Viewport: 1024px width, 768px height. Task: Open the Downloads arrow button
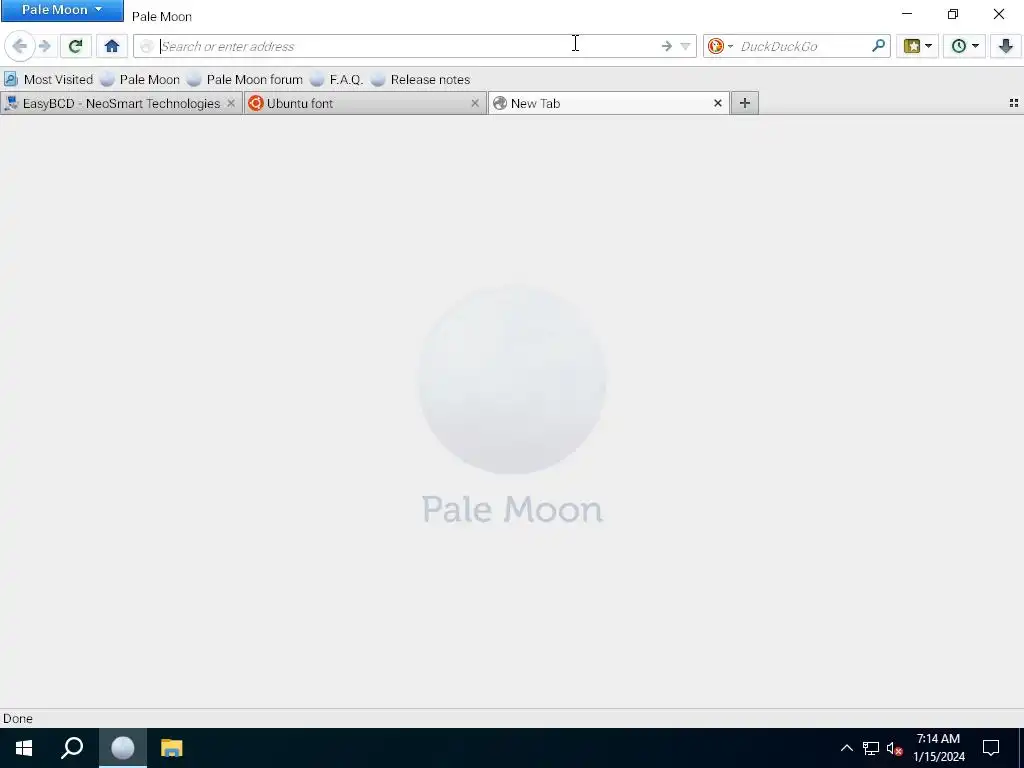(x=1006, y=46)
